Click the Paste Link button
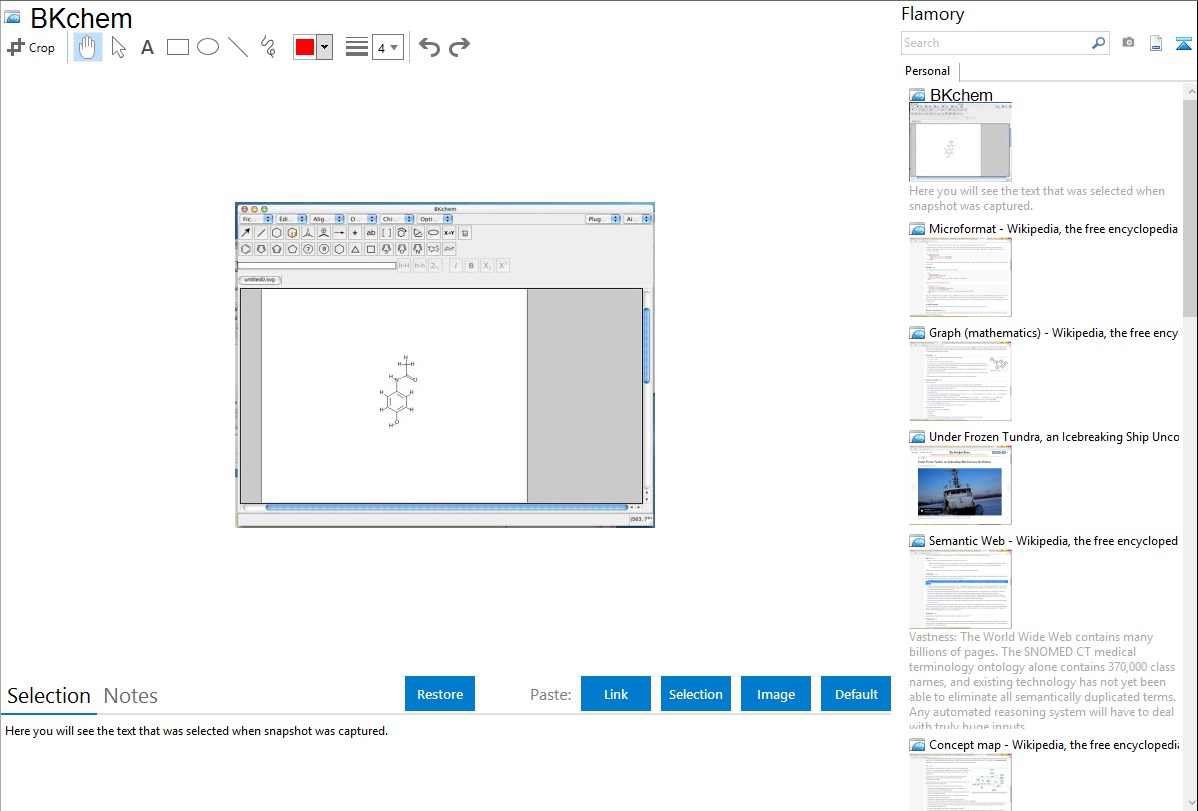The height and width of the screenshot is (811, 1198). (615, 694)
